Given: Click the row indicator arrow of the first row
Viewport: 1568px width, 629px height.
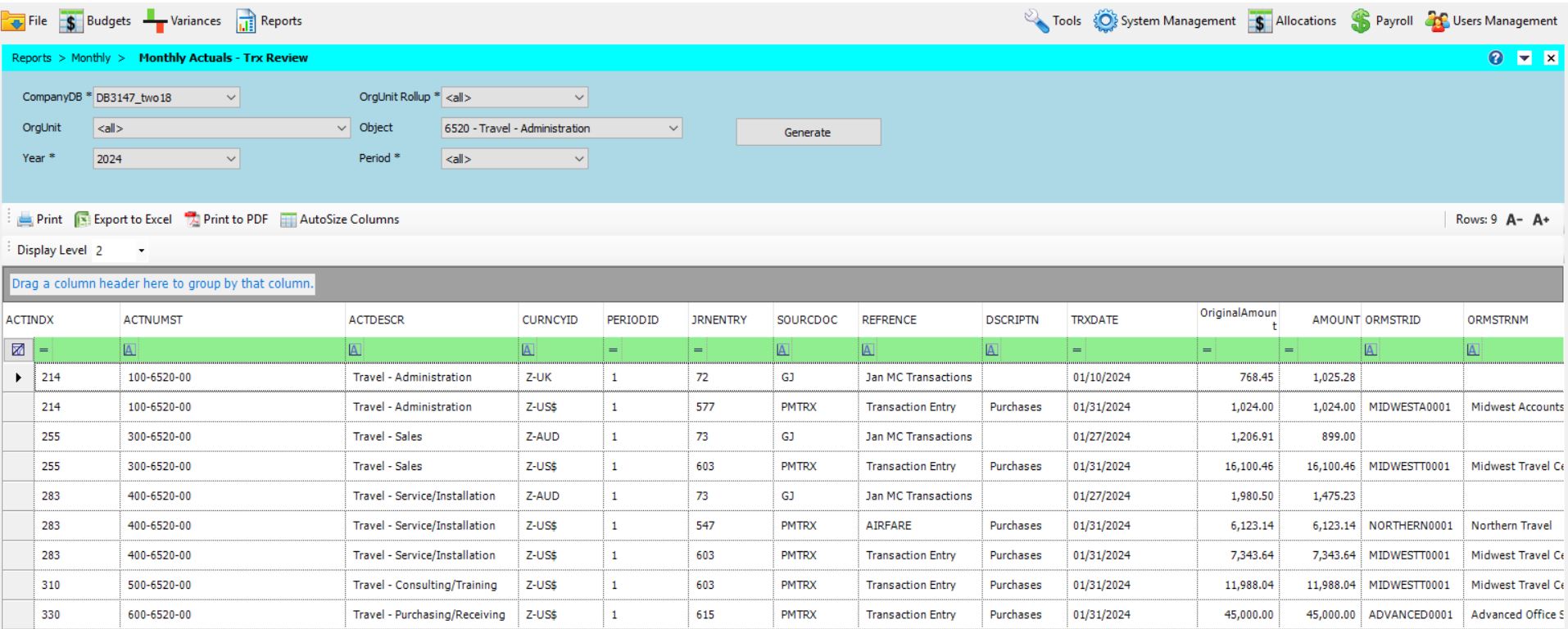Looking at the screenshot, I should (x=19, y=378).
